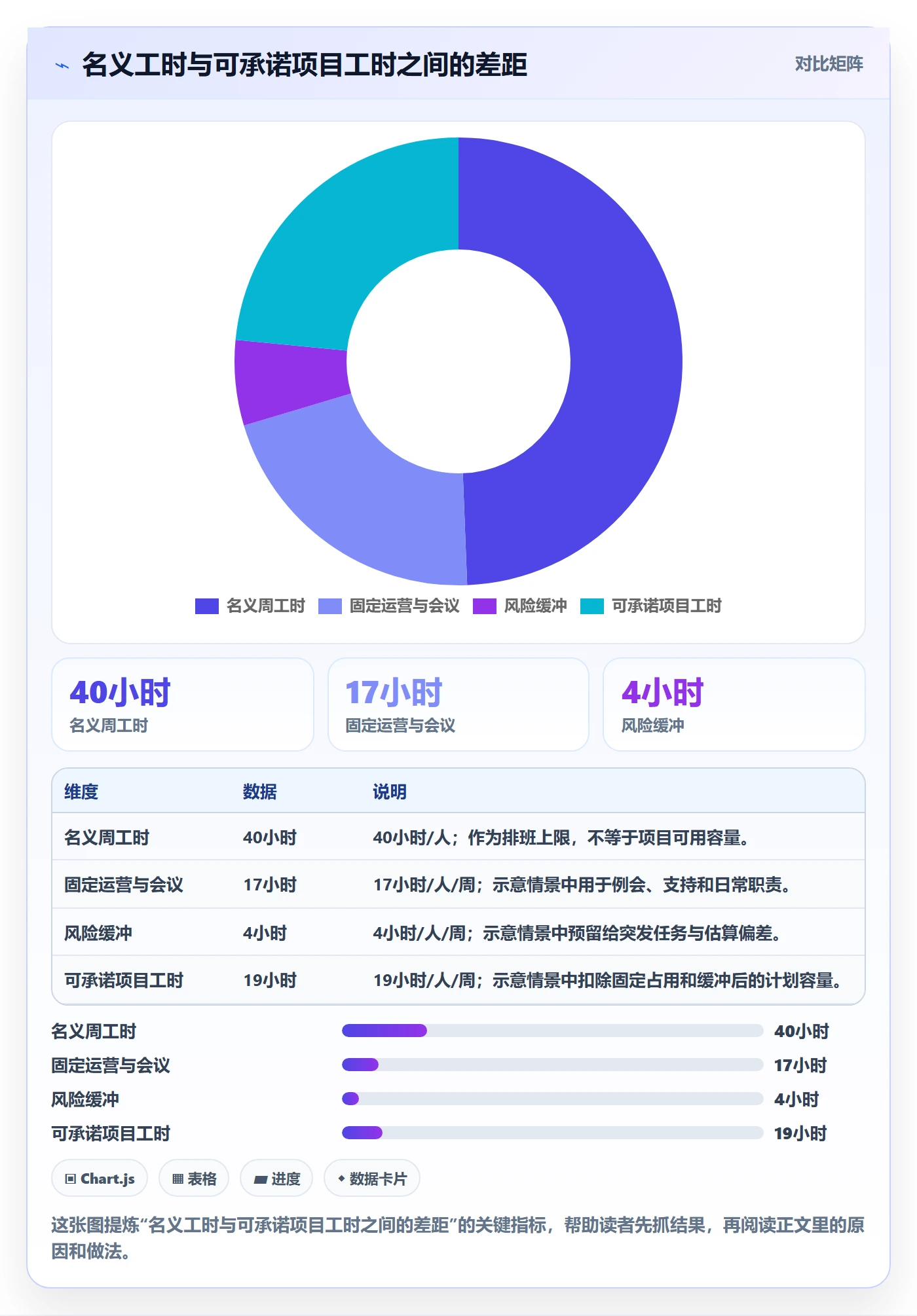Click the 维度 column header
This screenshot has width=917, height=1316.
pos(81,792)
